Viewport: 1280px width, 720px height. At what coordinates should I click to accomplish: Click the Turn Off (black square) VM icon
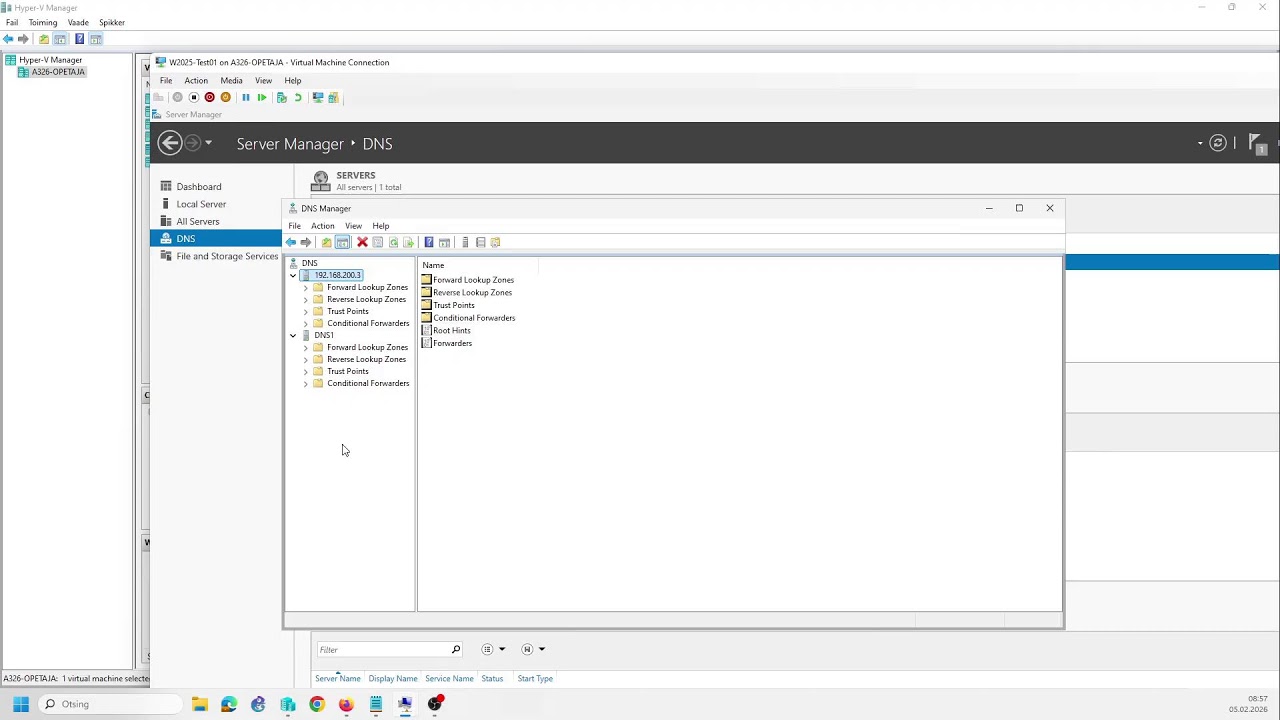tap(194, 97)
